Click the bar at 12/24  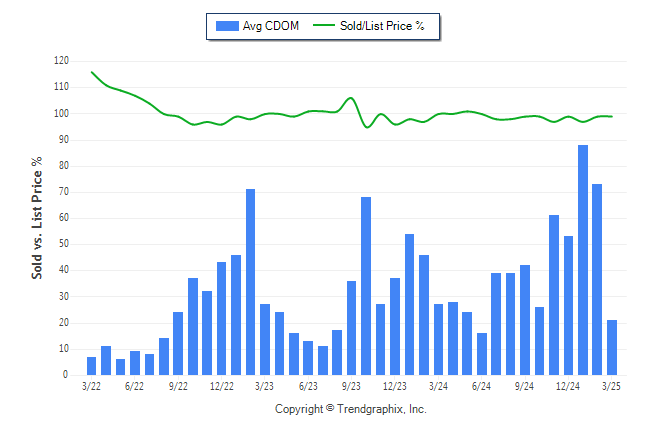click(568, 305)
